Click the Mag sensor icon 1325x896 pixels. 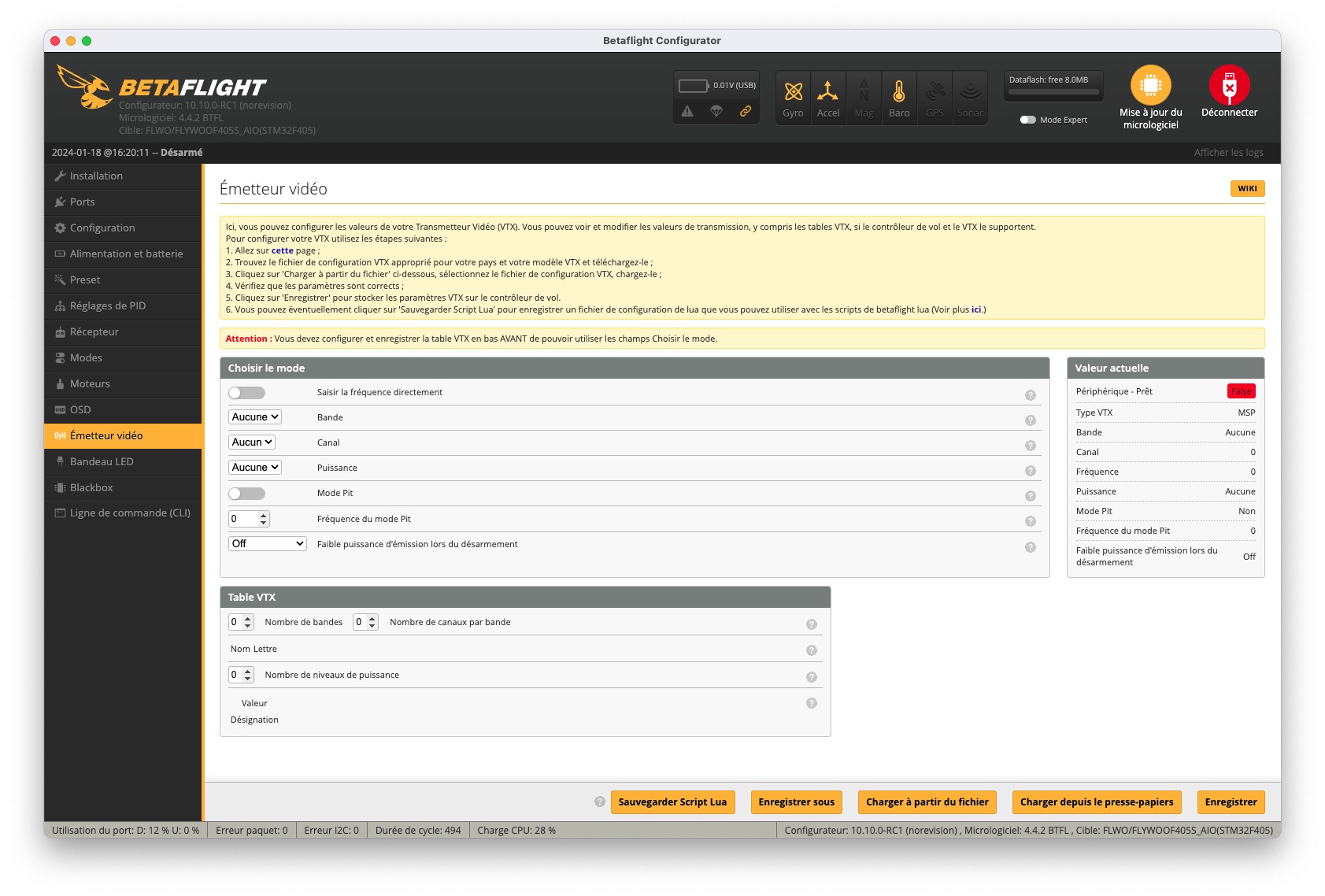[864, 91]
